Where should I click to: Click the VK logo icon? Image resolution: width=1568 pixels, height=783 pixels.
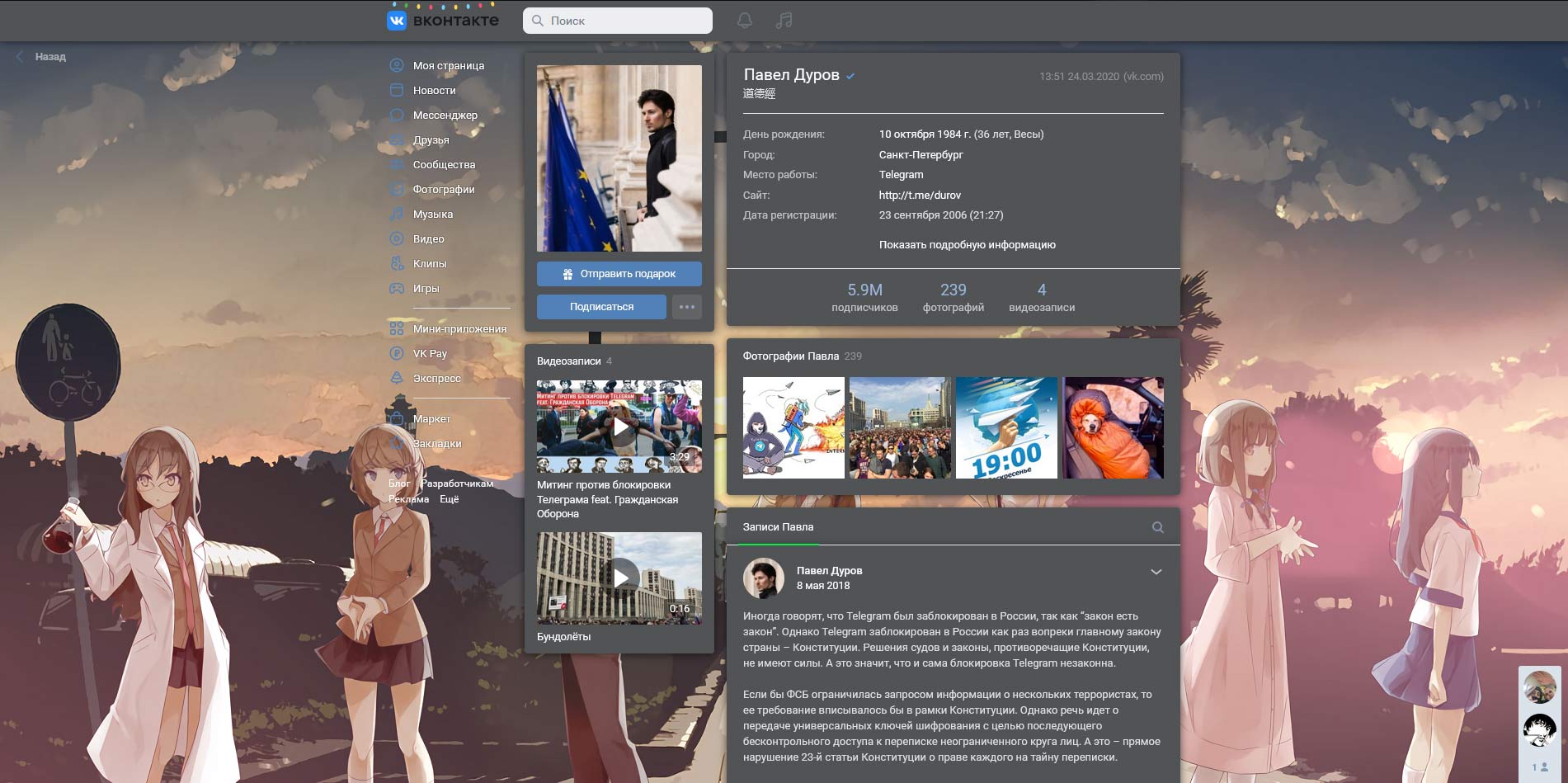point(397,21)
